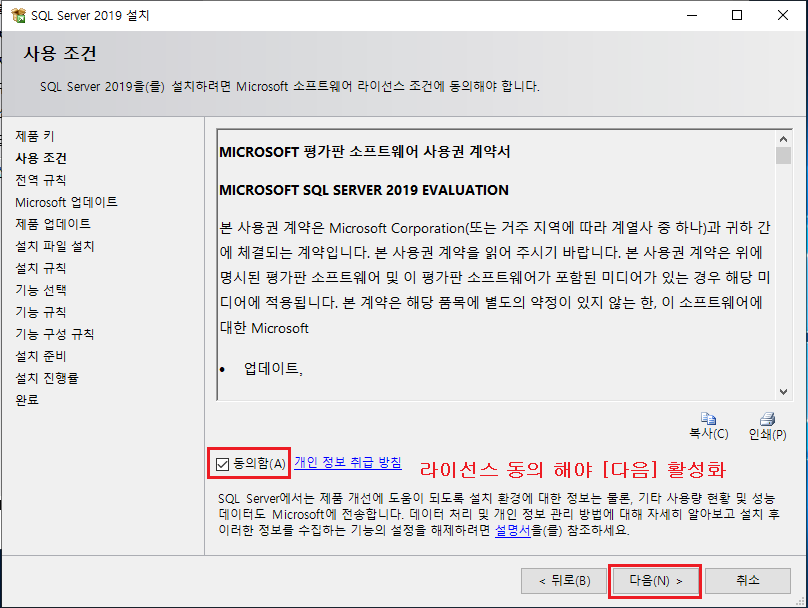Select 사용 조건 step in sidebar
The height and width of the screenshot is (608, 808).
(41, 158)
